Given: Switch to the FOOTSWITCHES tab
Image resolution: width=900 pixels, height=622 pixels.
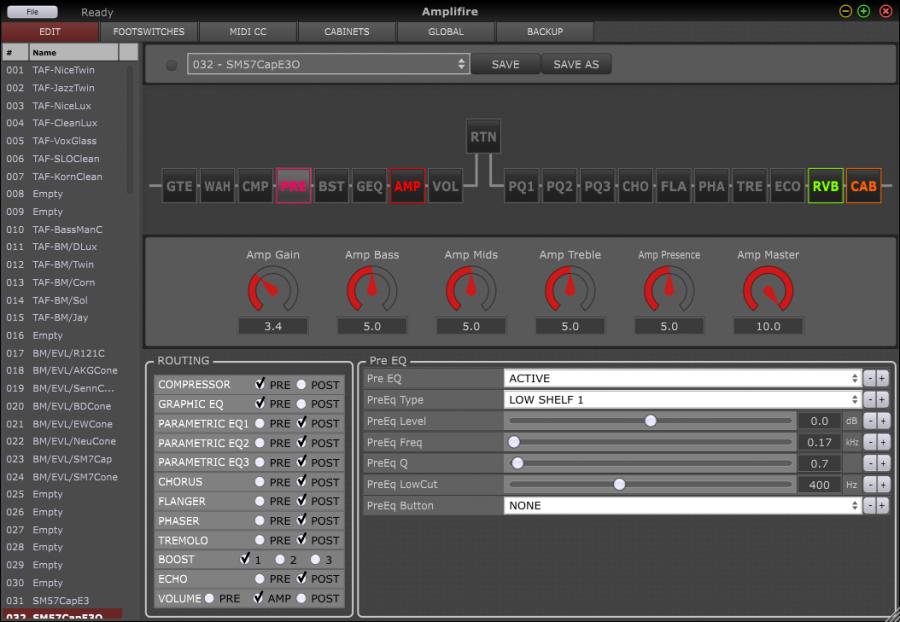Looking at the screenshot, I should 149,32.
